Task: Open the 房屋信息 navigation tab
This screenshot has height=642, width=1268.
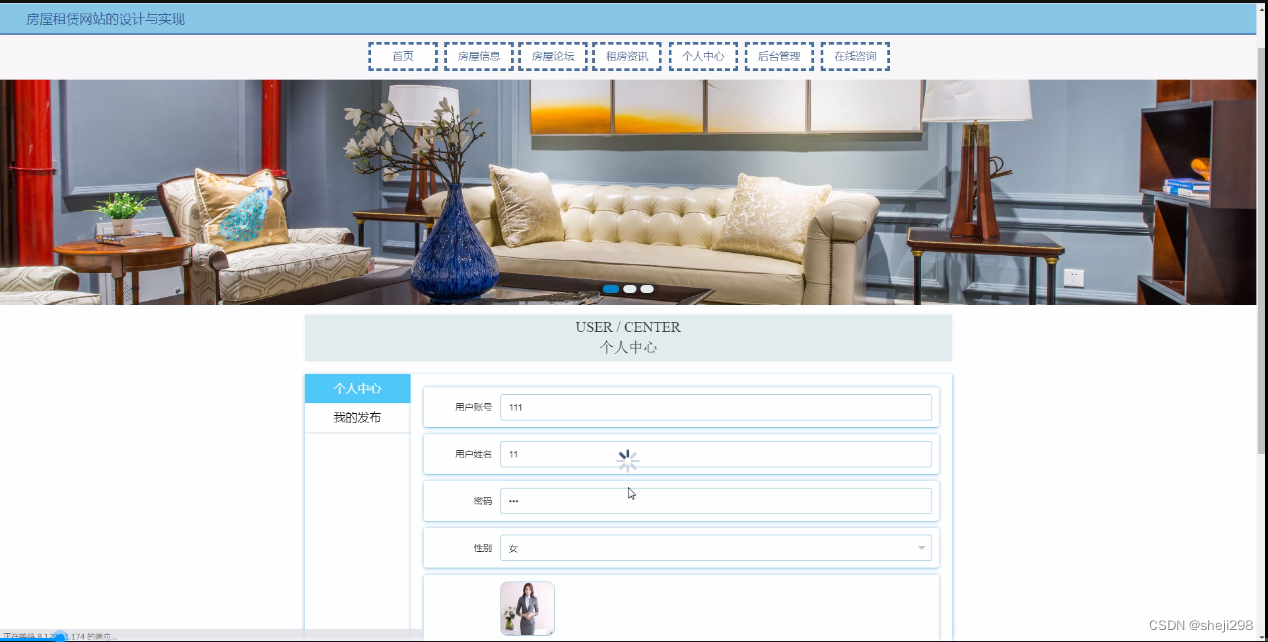Action: coord(478,56)
